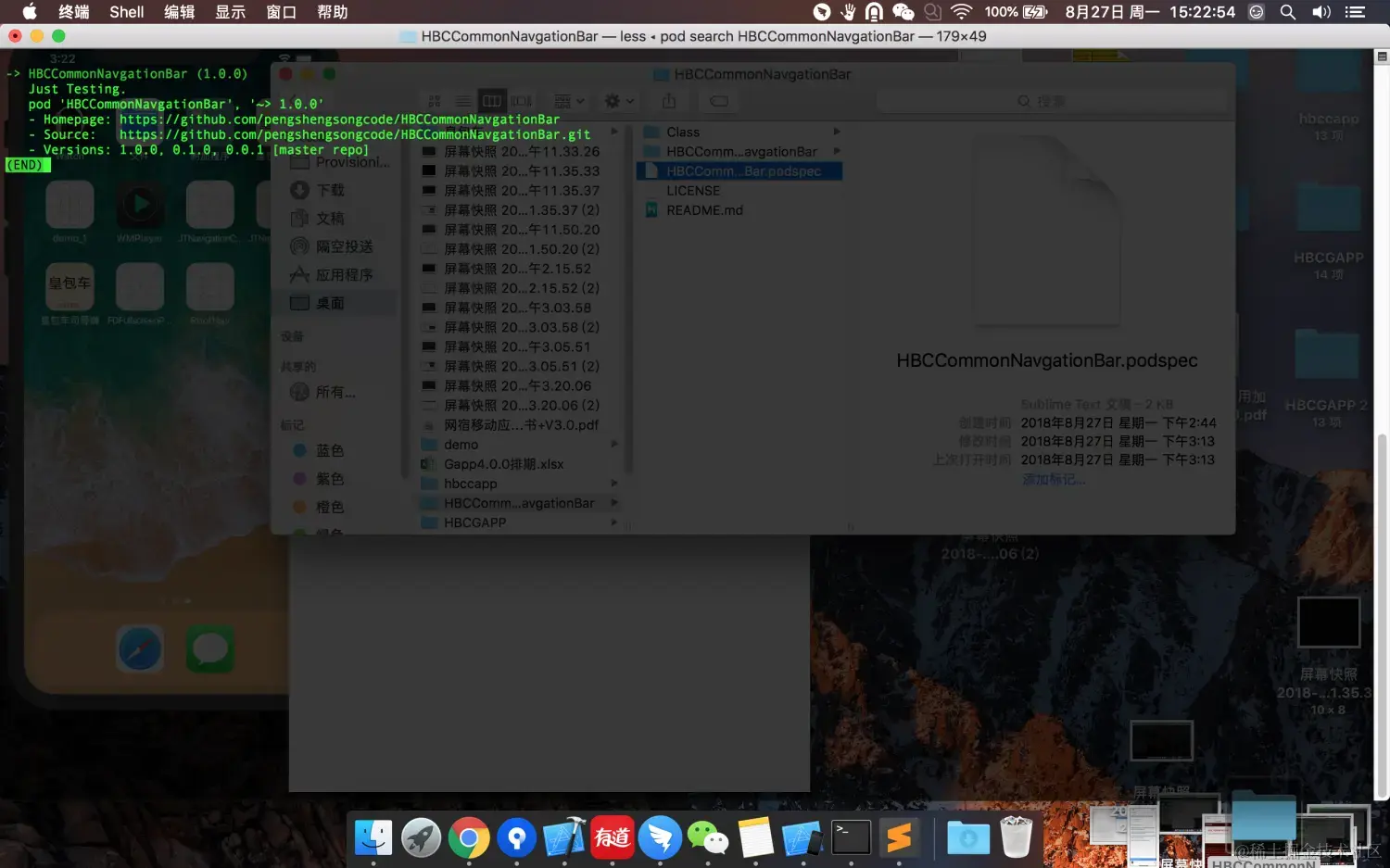Open Finder arrange-by dropdown

[569, 101]
